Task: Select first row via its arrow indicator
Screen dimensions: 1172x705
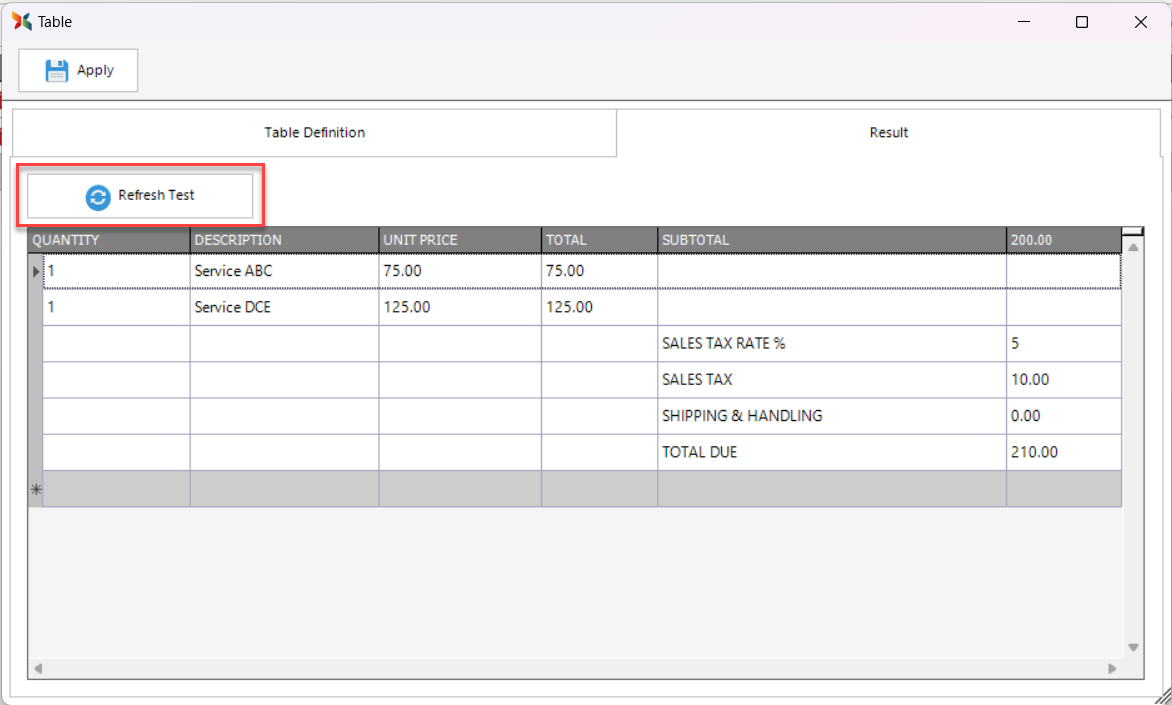Action: (36, 271)
